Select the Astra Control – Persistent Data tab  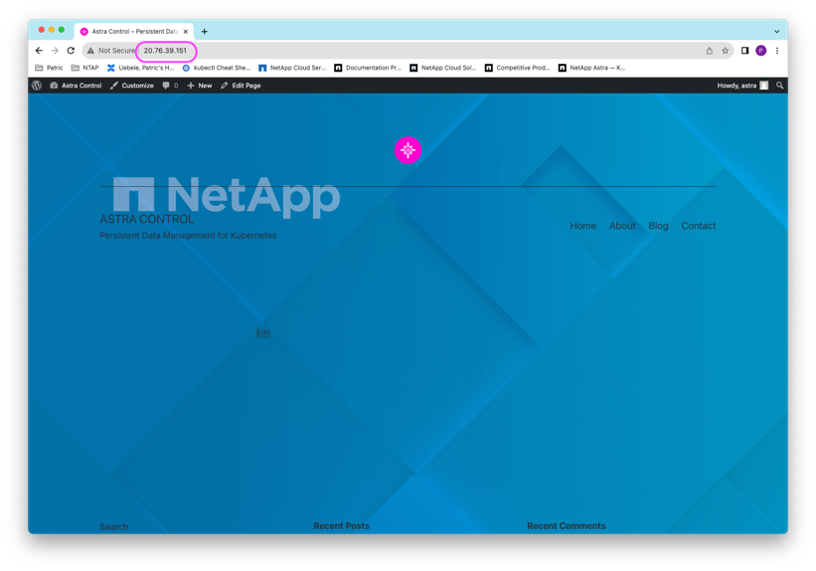pos(134,32)
